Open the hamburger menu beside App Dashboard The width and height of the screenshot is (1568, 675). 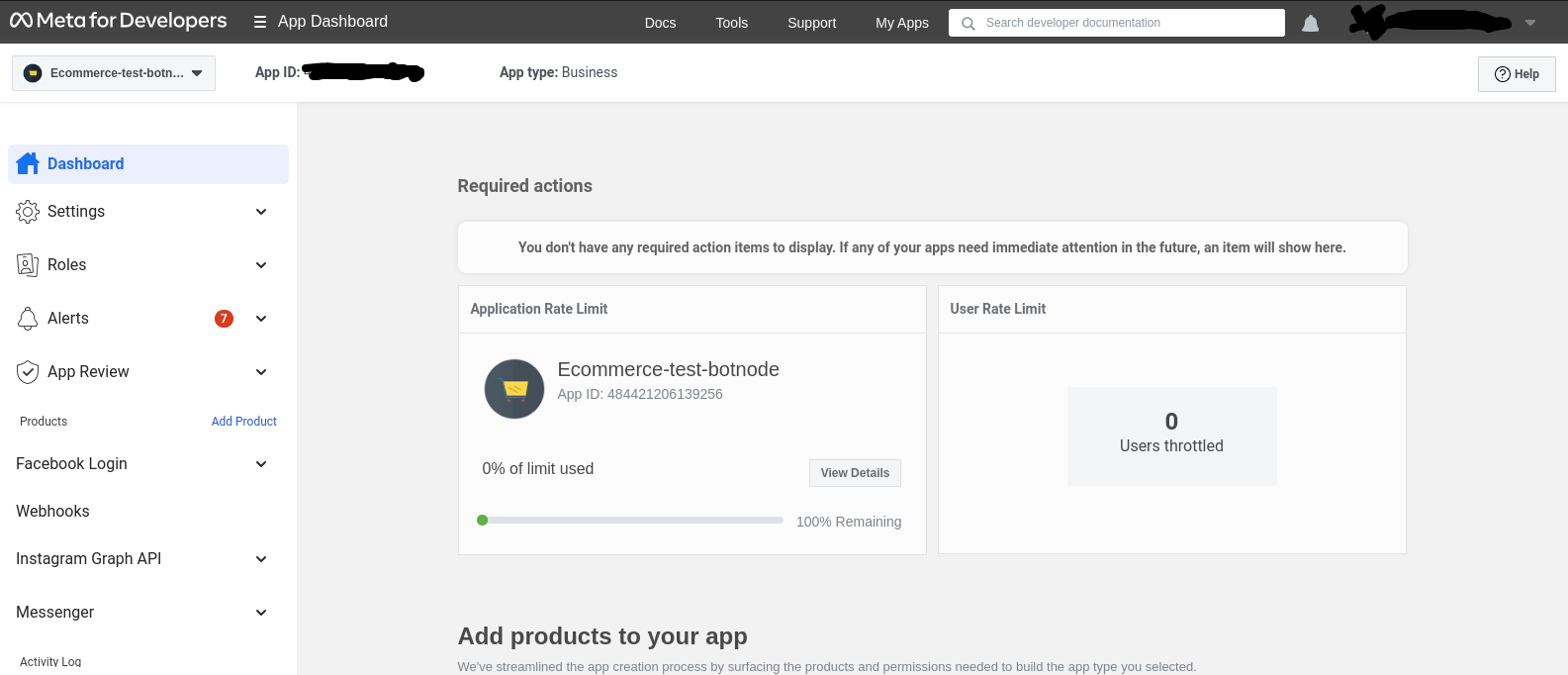point(260,22)
